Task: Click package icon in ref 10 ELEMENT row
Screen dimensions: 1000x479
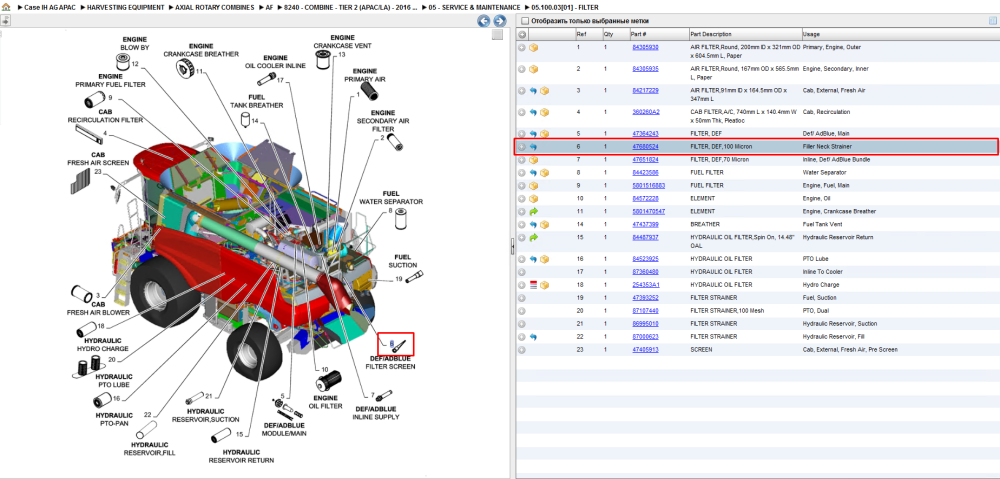Action: [x=534, y=198]
